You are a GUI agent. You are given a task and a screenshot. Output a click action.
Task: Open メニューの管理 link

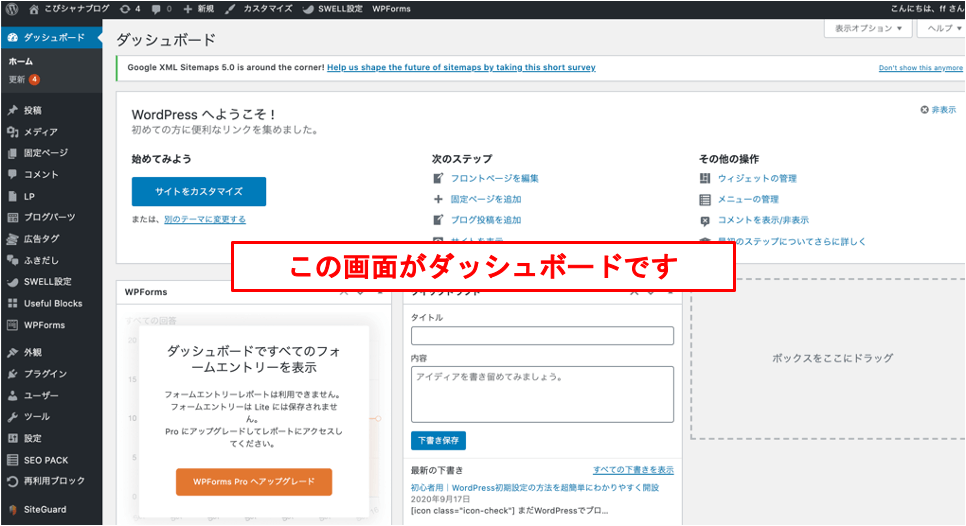click(x=748, y=199)
